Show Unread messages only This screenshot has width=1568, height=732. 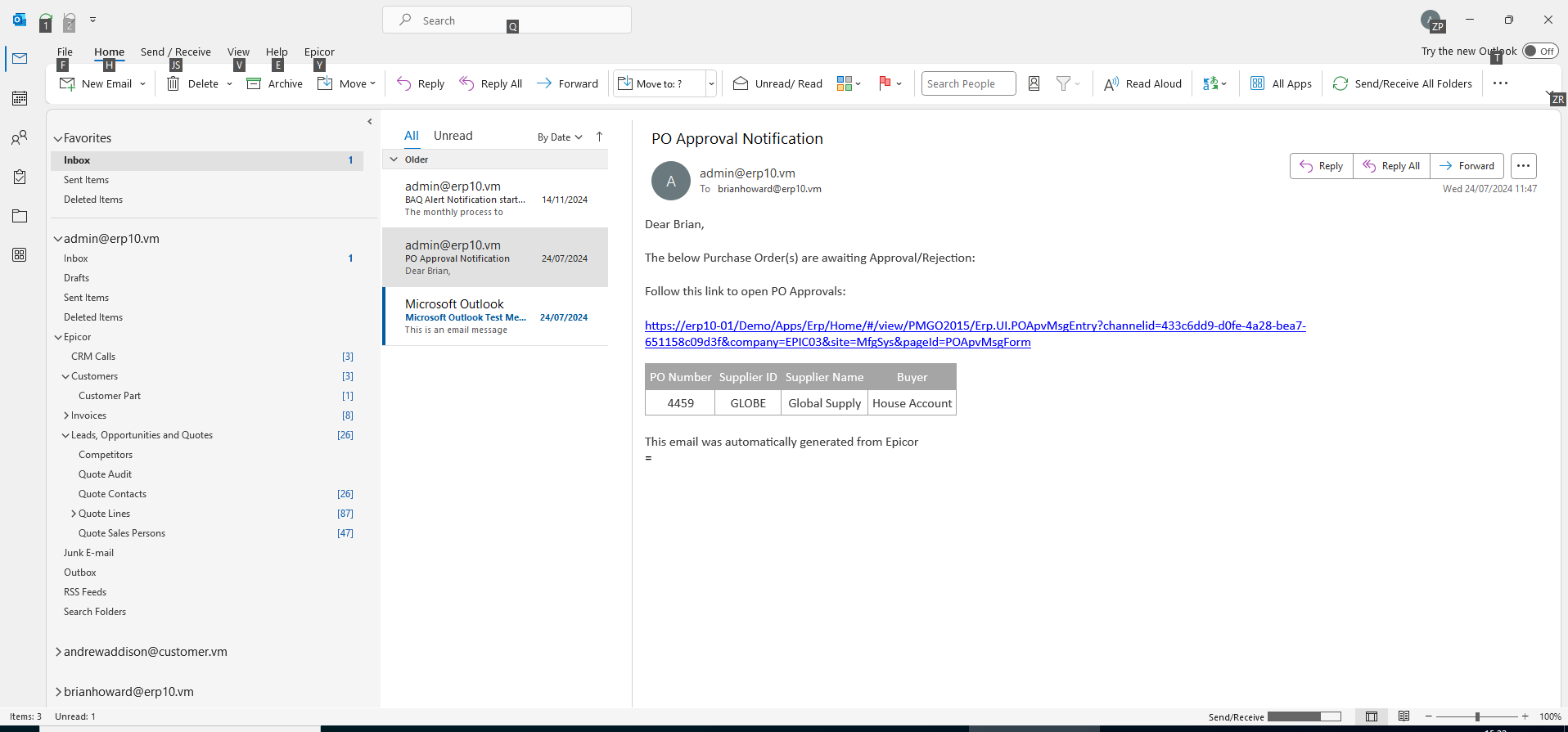coord(453,136)
